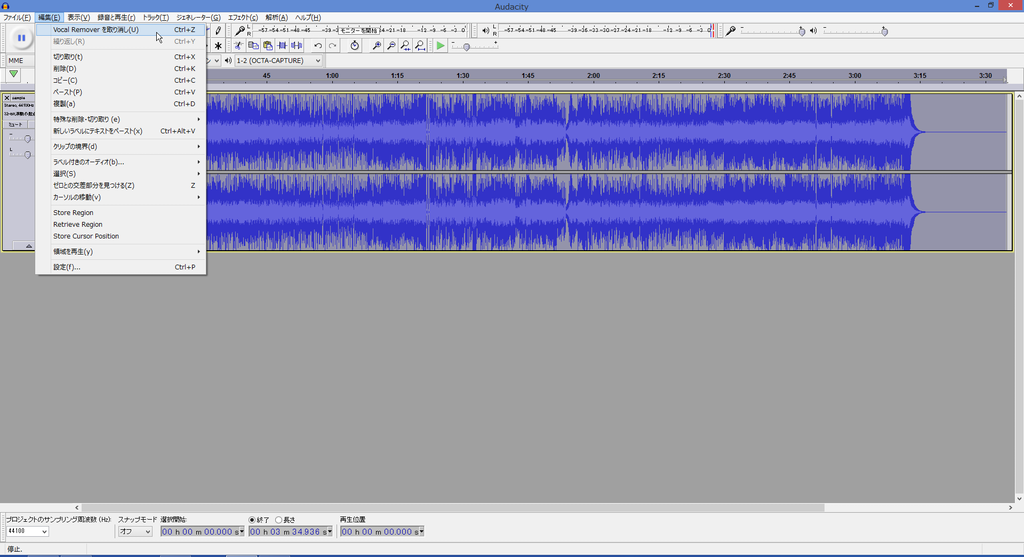This screenshot has width=1024, height=557.
Task: Click the Fit Selection zoom icon
Action: tap(406, 46)
